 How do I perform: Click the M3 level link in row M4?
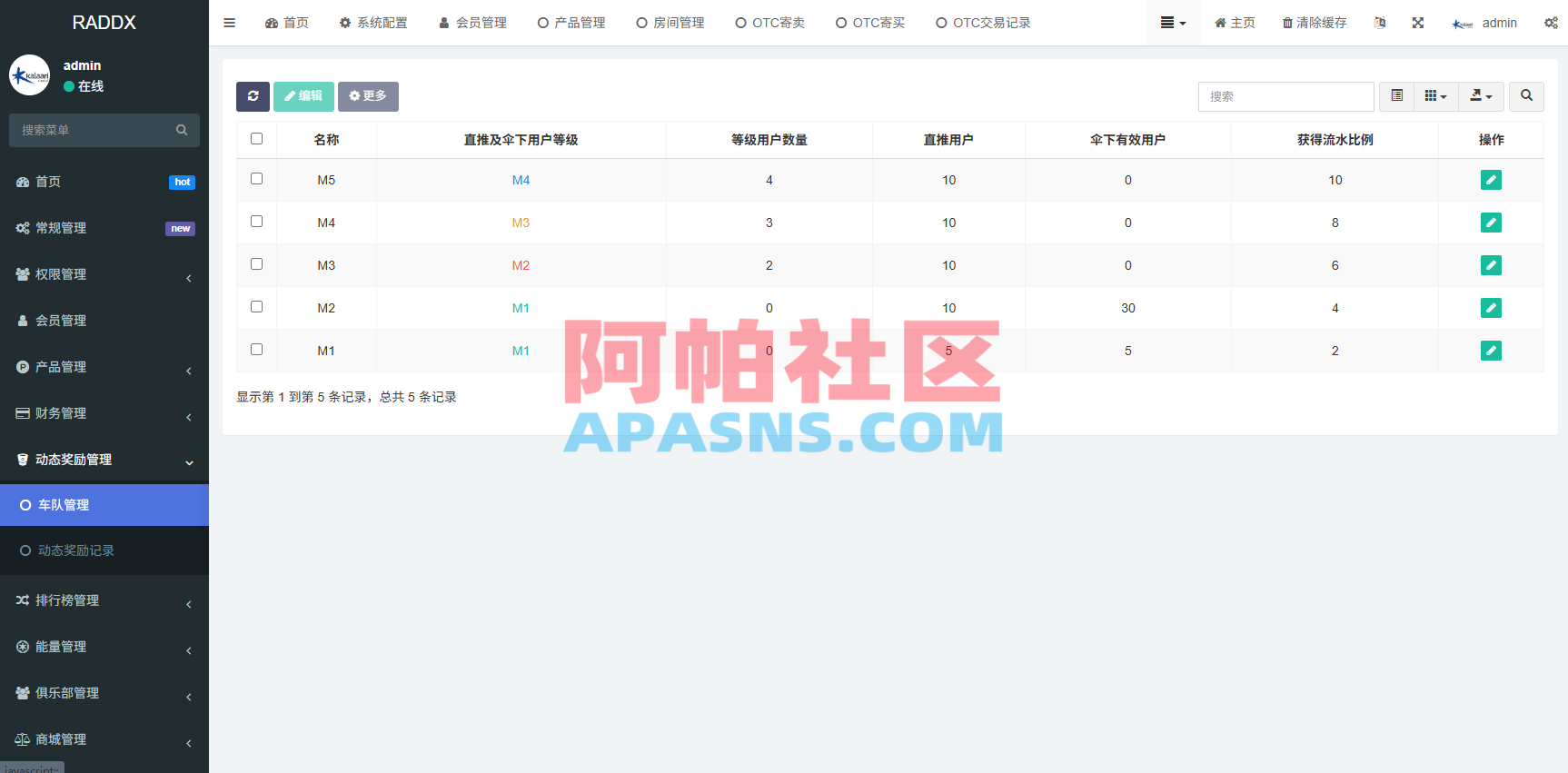pyautogui.click(x=521, y=223)
